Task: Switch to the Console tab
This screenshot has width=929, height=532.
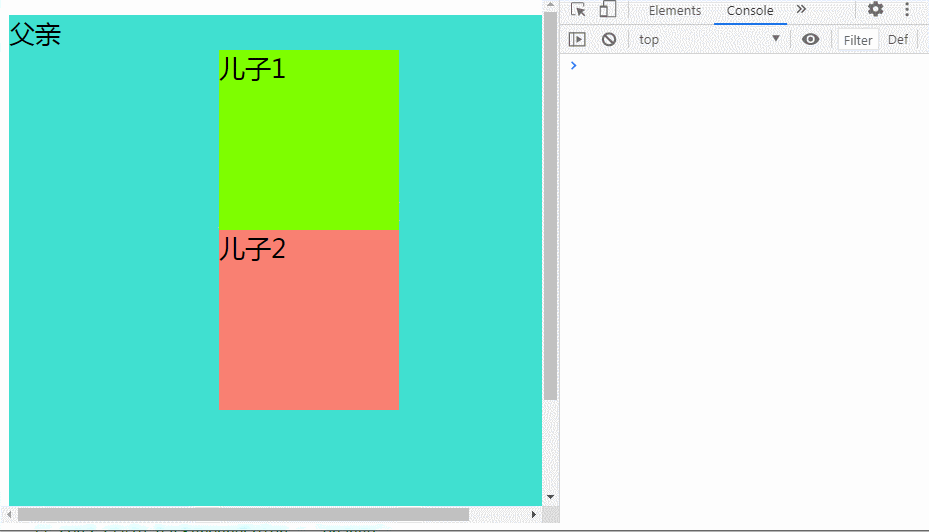Action: point(750,11)
